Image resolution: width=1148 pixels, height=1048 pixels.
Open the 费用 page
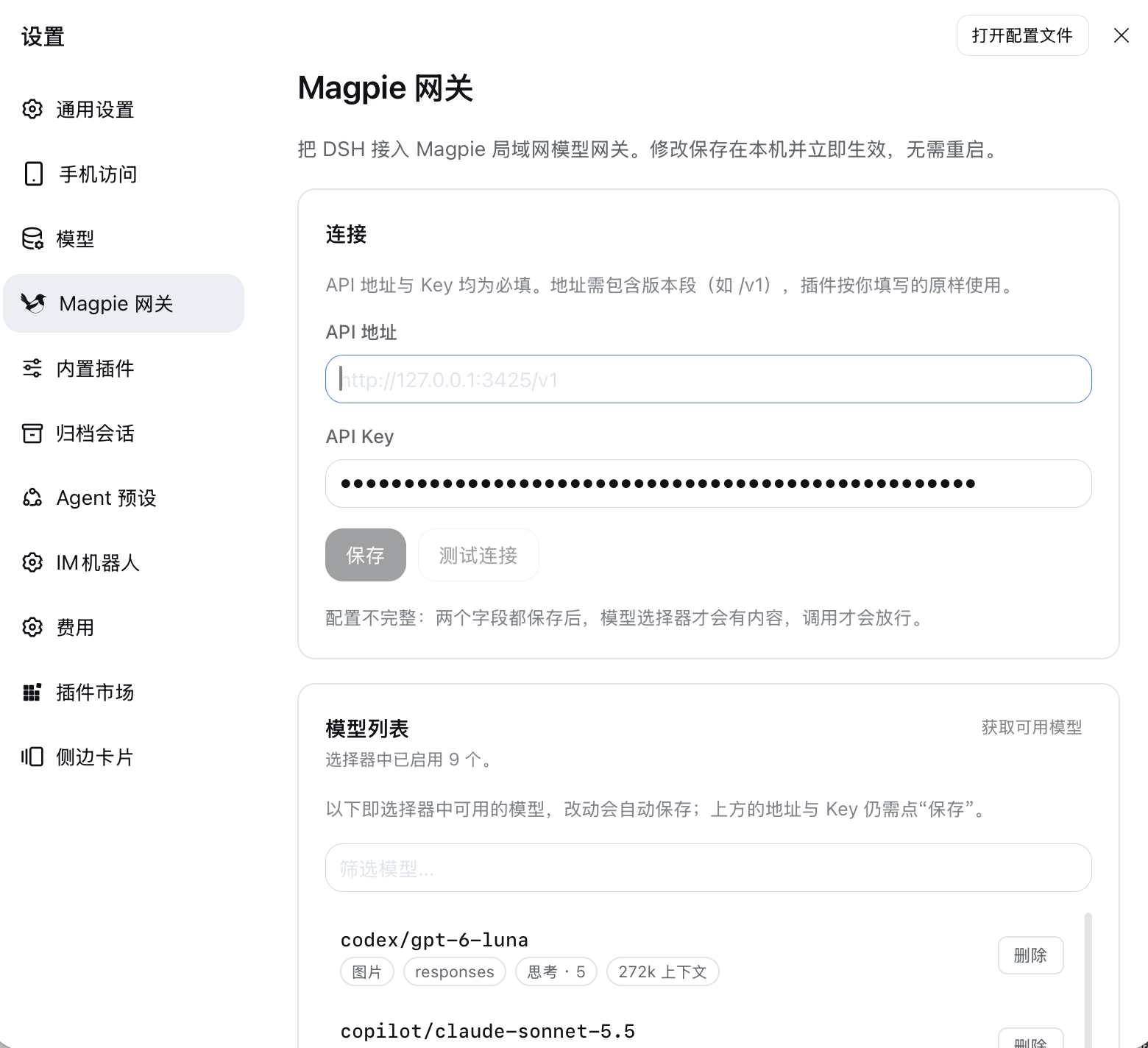pos(124,627)
